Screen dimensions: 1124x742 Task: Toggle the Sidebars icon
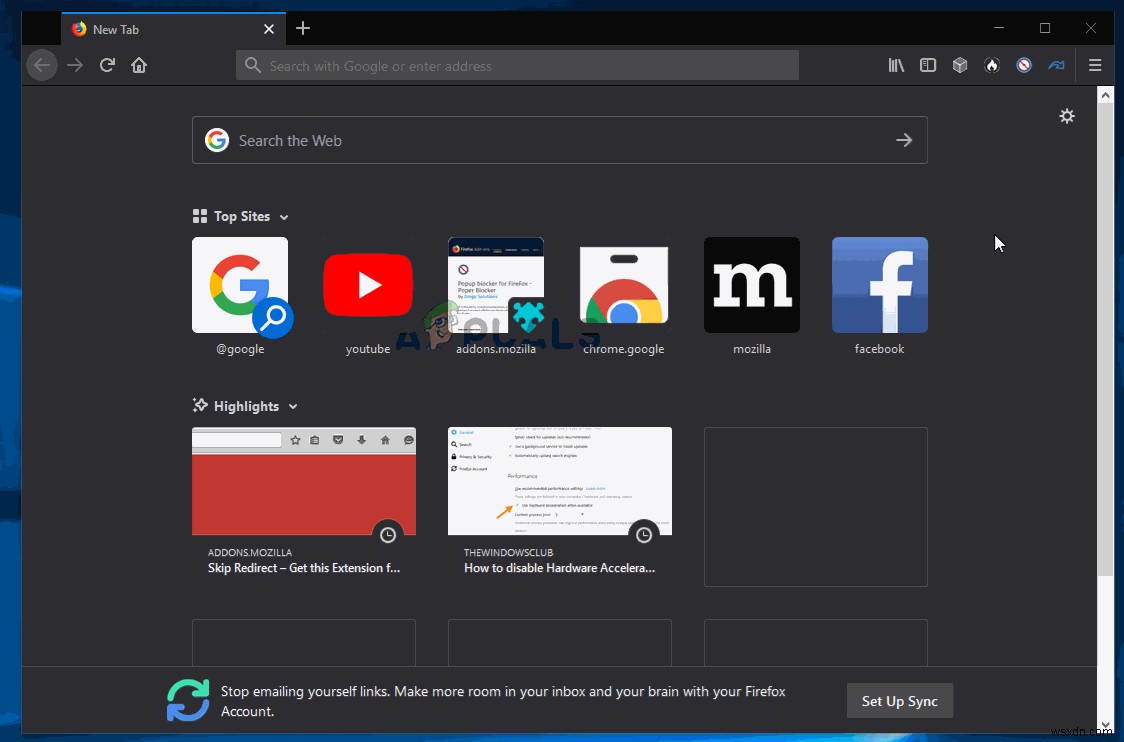[x=928, y=65]
